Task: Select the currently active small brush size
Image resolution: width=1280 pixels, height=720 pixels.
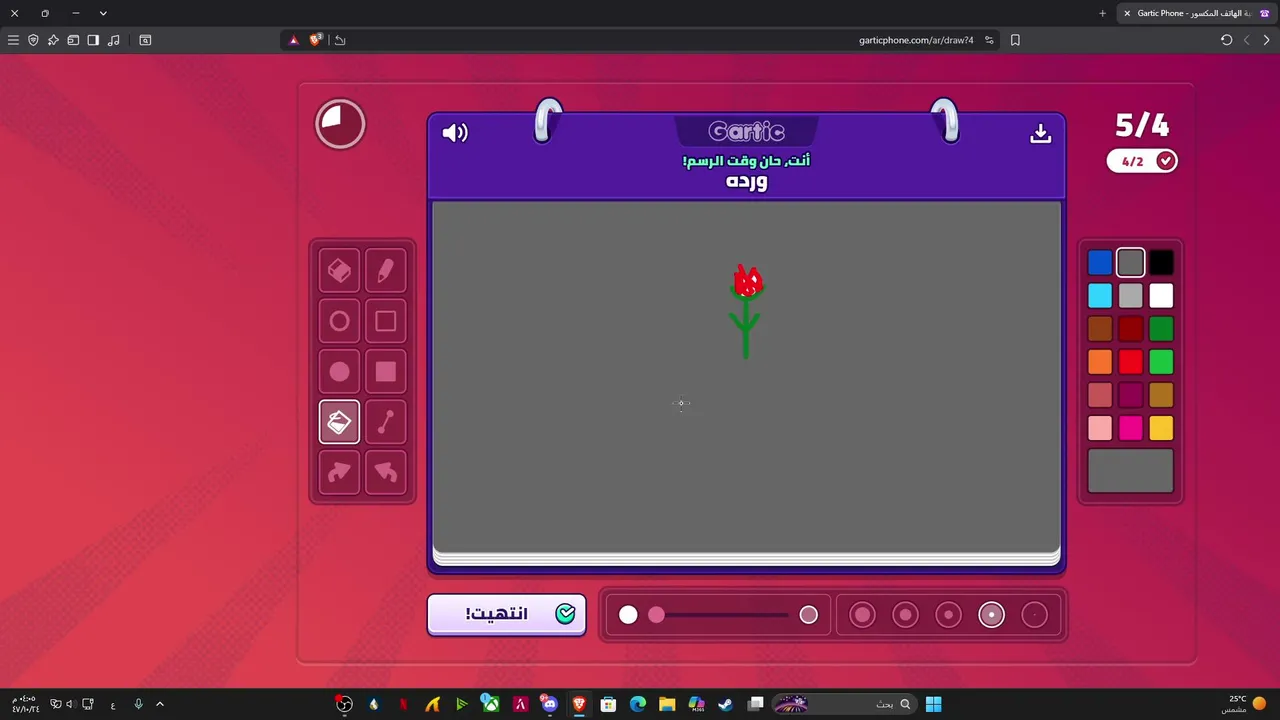Action: (x=991, y=615)
